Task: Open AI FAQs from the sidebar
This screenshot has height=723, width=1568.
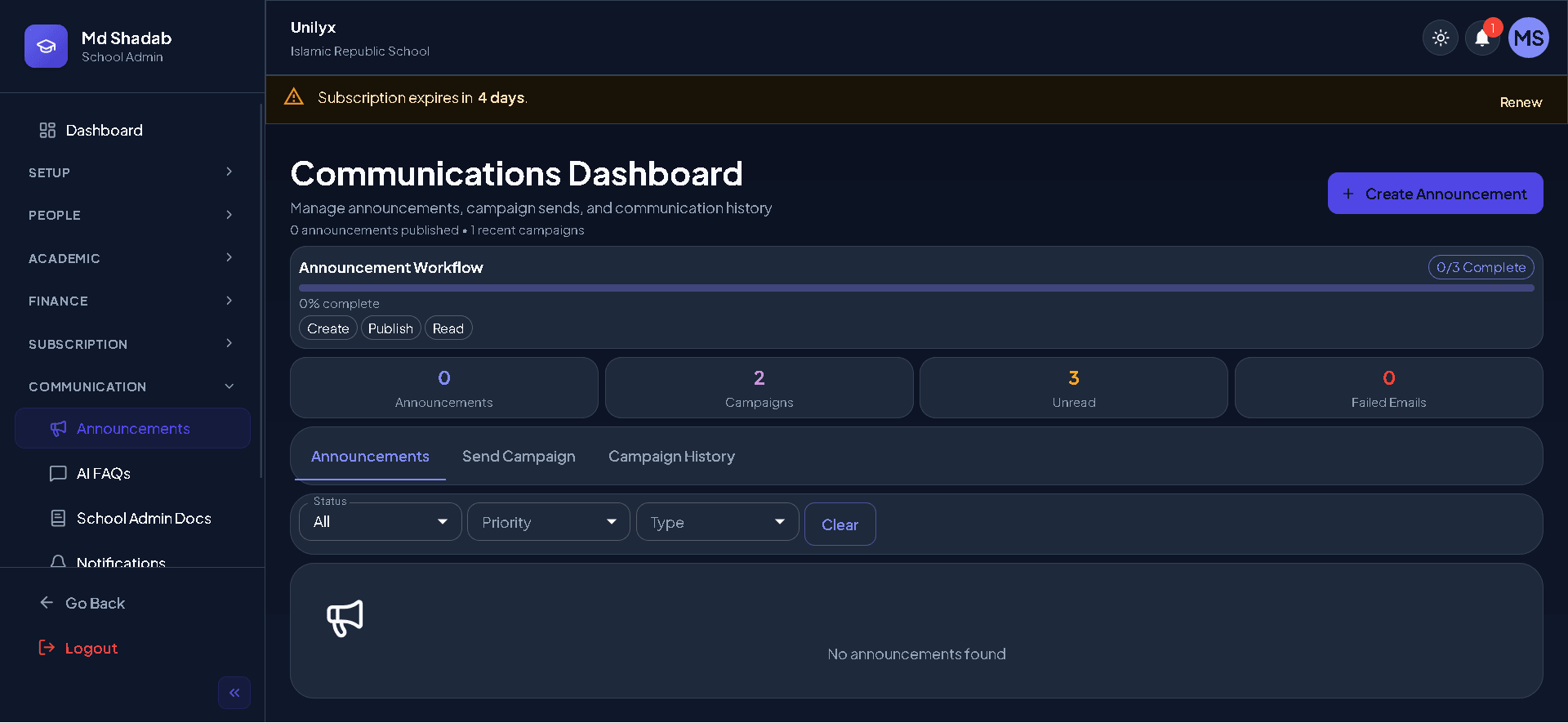Action: coord(132,474)
